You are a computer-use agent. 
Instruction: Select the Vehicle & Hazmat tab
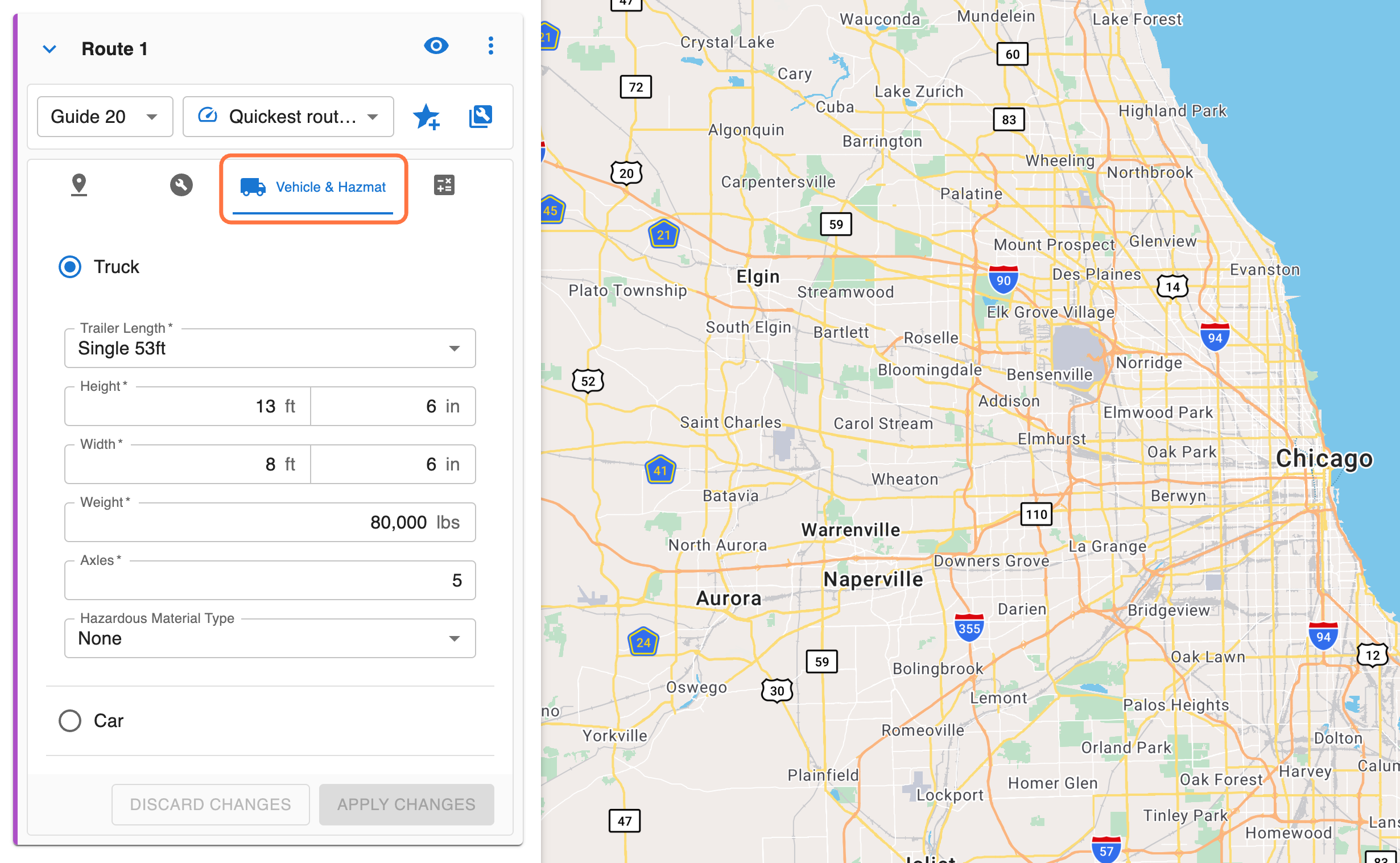click(313, 187)
